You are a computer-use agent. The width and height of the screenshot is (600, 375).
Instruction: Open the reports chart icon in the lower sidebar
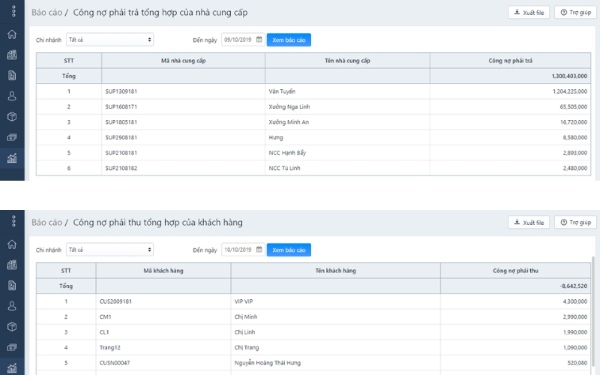click(x=12, y=368)
